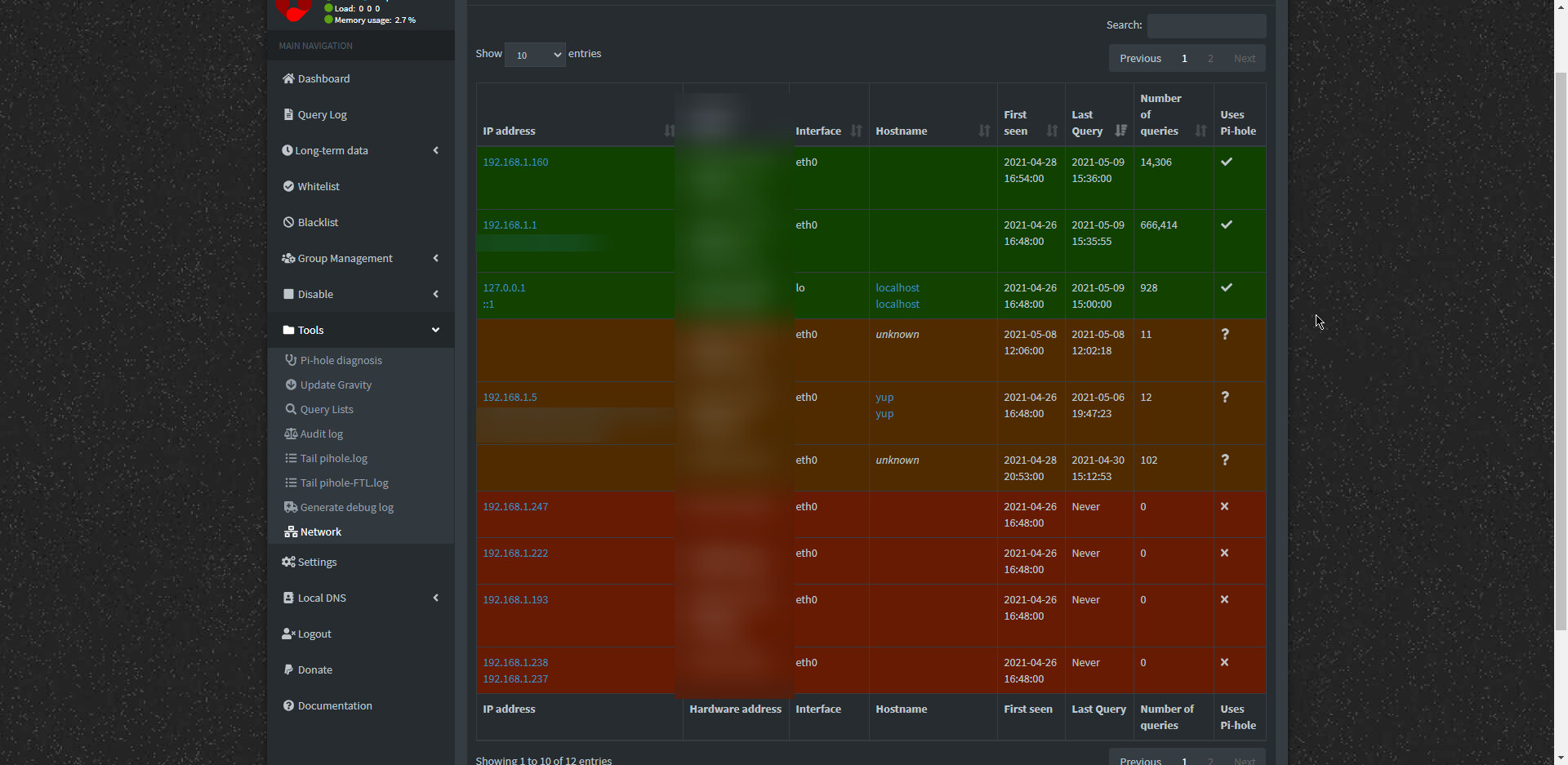This screenshot has width=1568, height=765.
Task: Go to Previous page at top
Action: click(x=1140, y=58)
